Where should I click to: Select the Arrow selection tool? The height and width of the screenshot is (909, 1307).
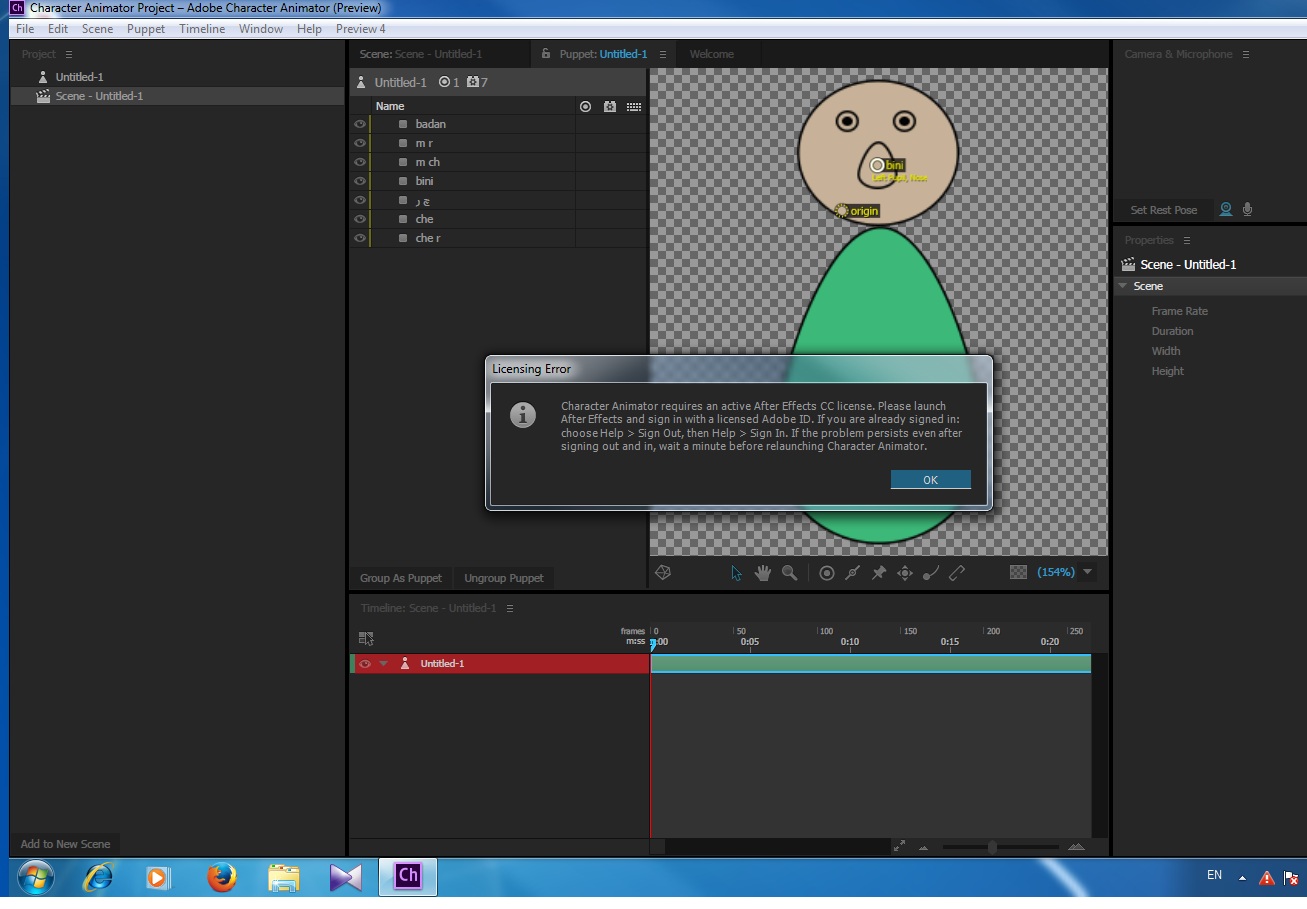[737, 573]
